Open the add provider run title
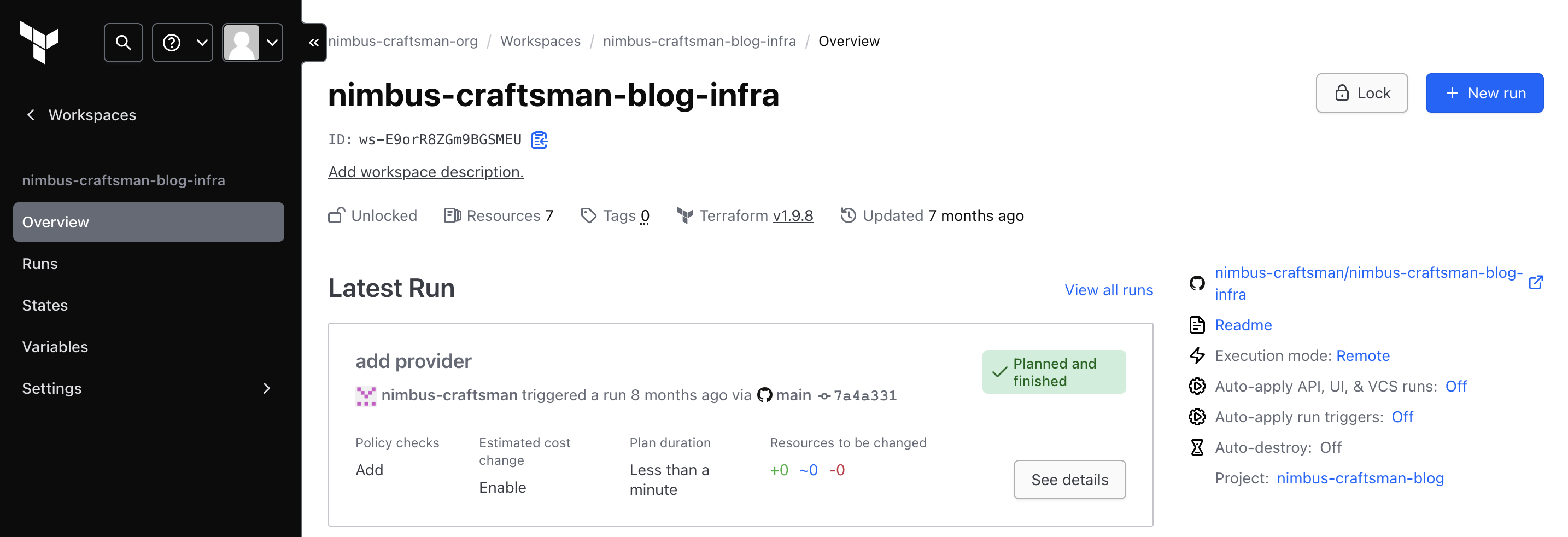The width and height of the screenshot is (1568, 537). [413, 361]
